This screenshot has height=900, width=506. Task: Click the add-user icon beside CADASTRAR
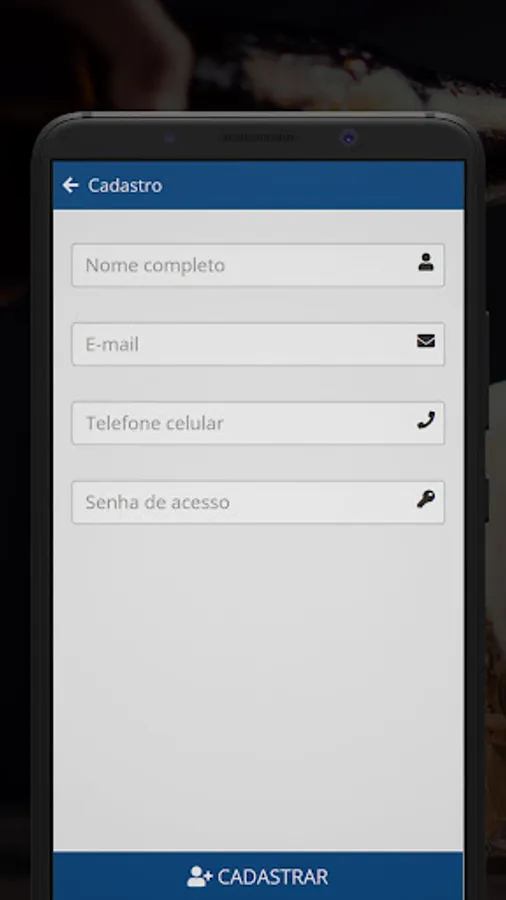coord(200,876)
